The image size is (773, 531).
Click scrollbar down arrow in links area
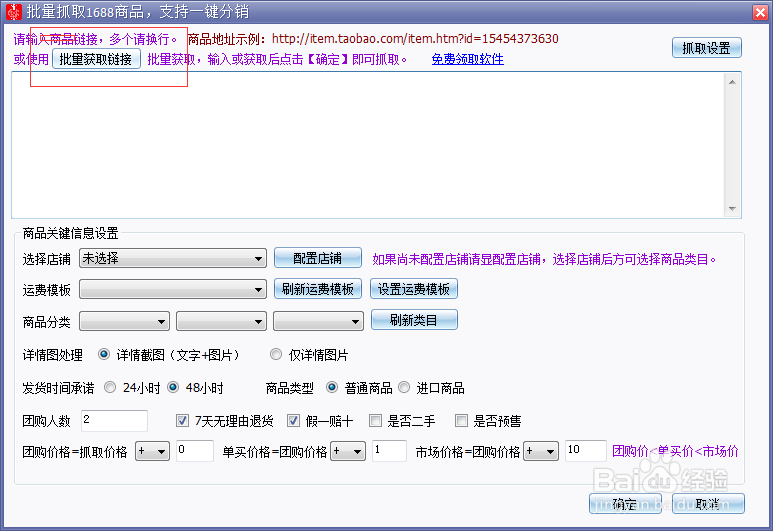click(x=732, y=209)
